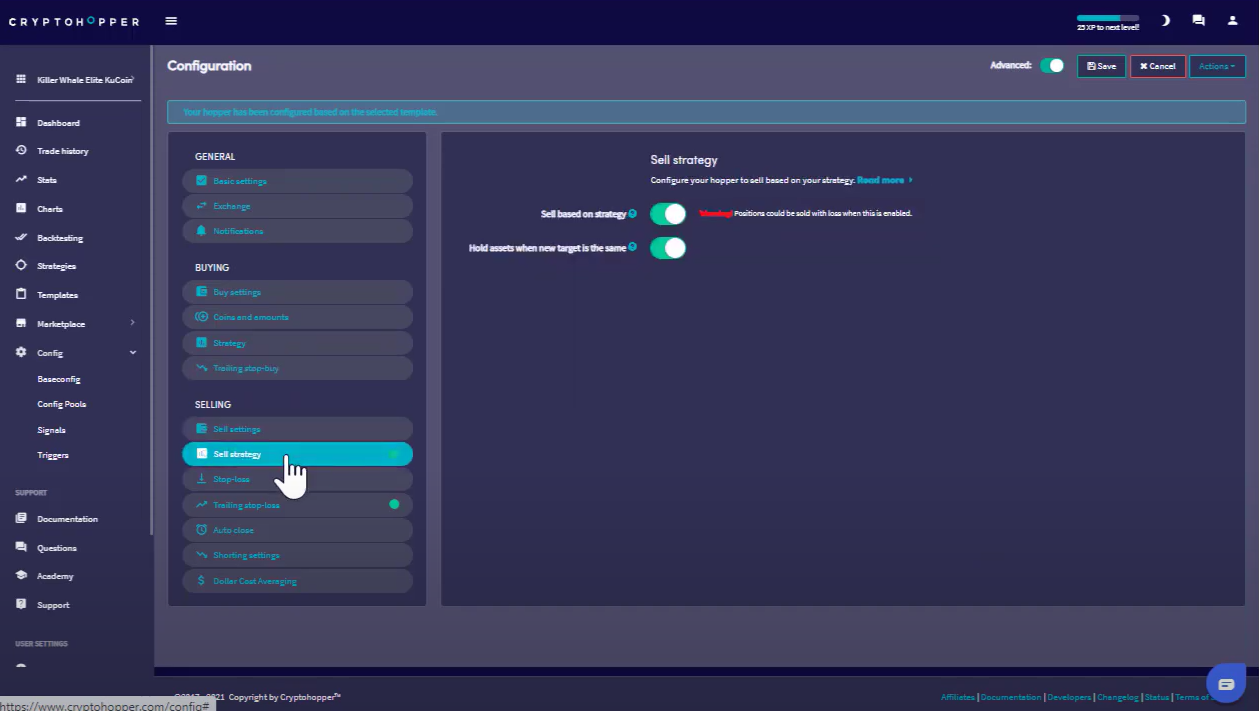
Task: Follow the Read more link
Action: point(882,180)
